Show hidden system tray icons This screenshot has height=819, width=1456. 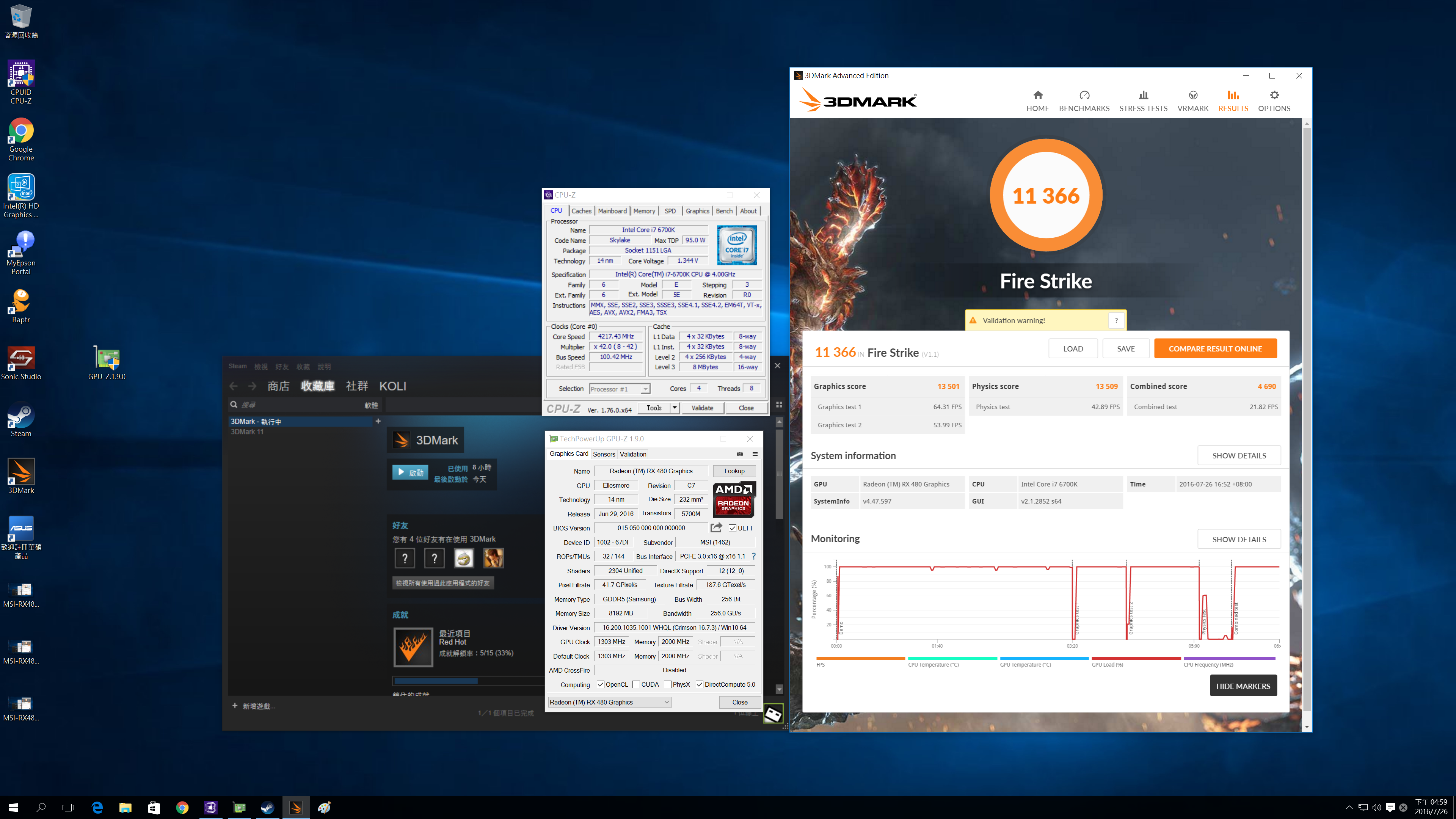1349,808
